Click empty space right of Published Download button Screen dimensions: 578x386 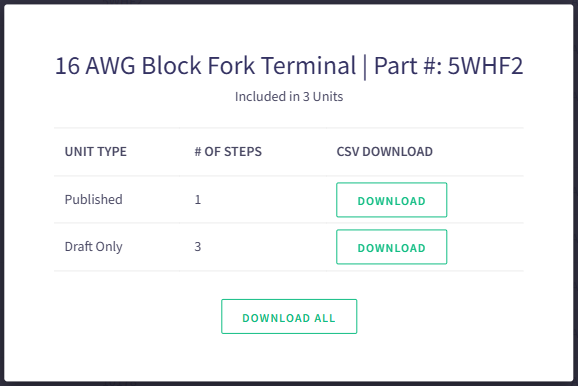click(x=485, y=200)
